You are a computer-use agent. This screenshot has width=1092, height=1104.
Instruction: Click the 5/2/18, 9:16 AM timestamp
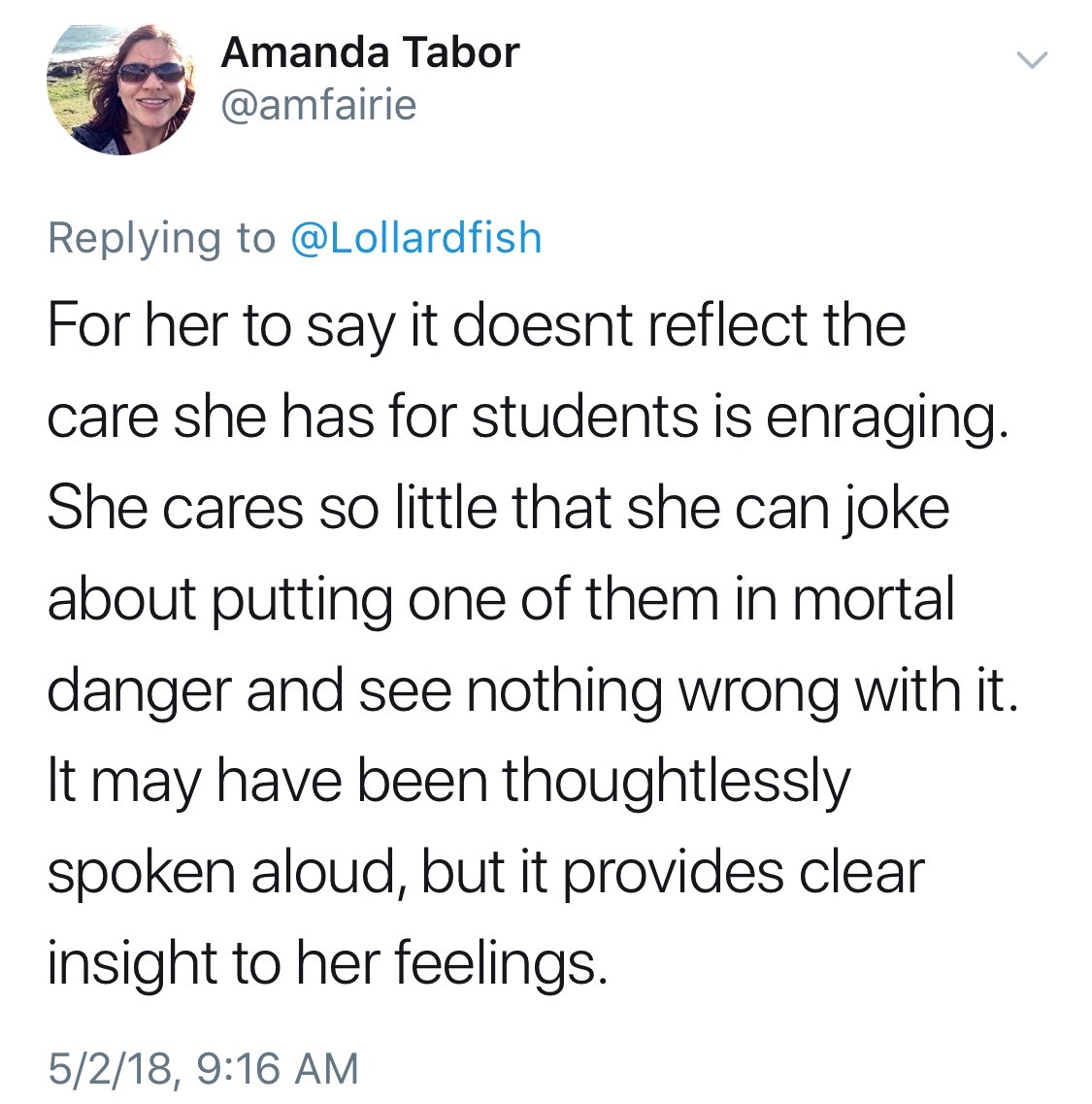coord(204,1068)
